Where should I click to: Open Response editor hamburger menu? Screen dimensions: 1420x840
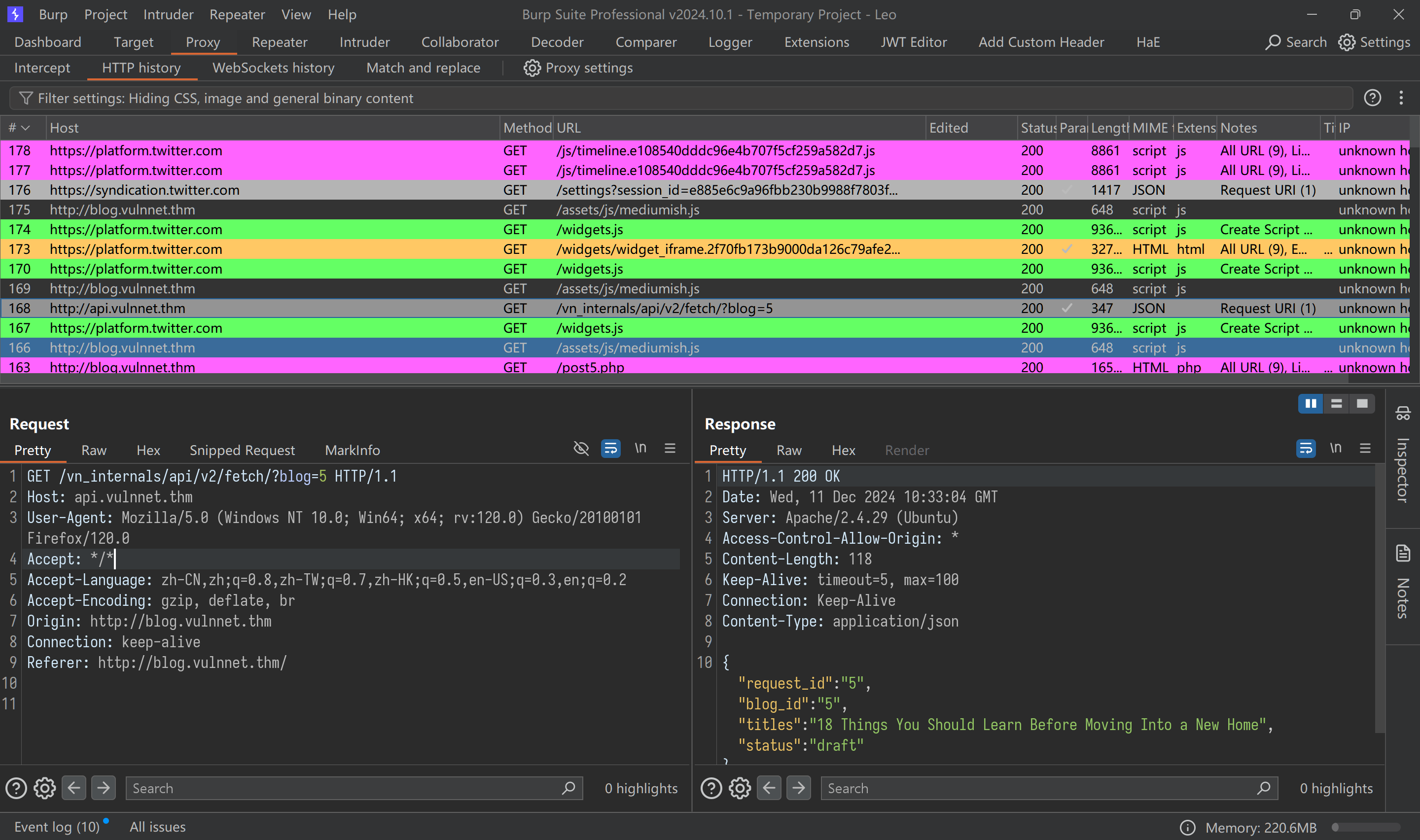[x=1365, y=448]
